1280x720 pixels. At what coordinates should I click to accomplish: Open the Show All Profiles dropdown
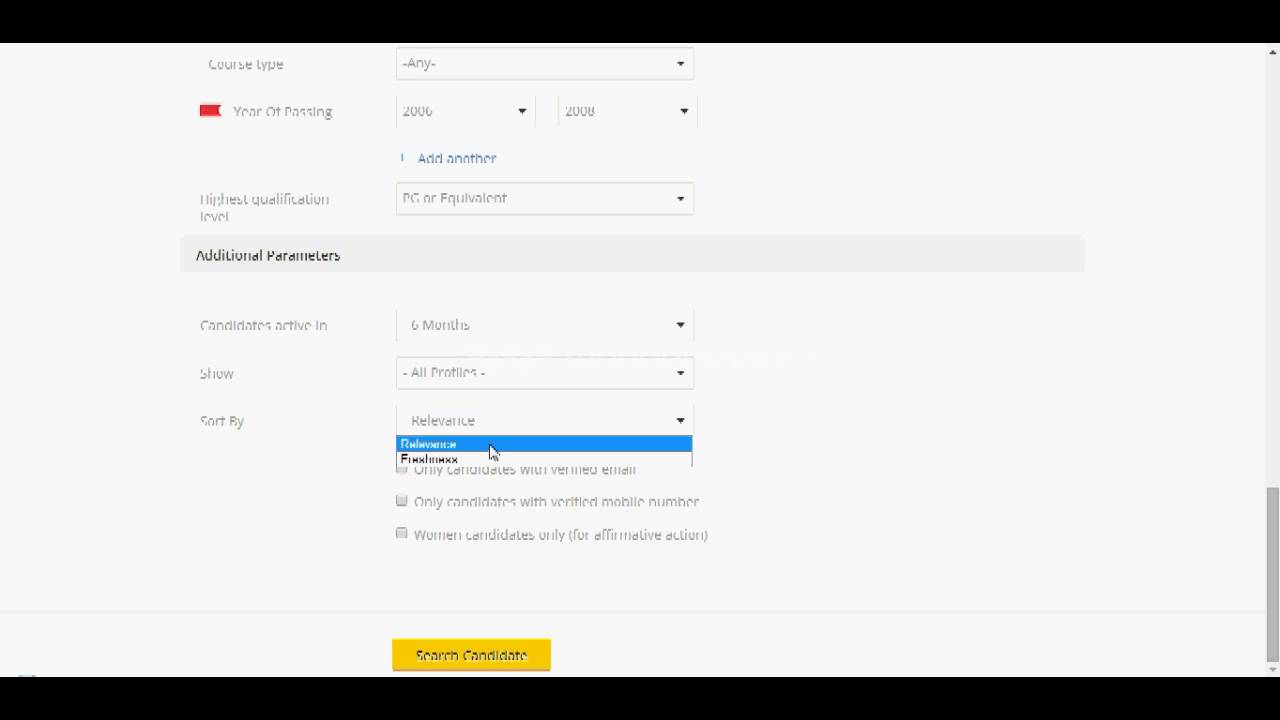544,373
